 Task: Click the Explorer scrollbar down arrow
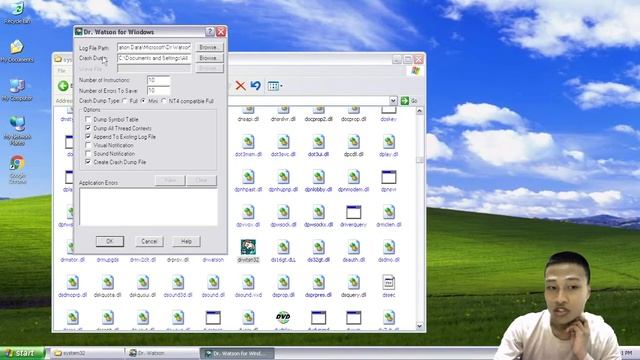pyautogui.click(x=420, y=326)
